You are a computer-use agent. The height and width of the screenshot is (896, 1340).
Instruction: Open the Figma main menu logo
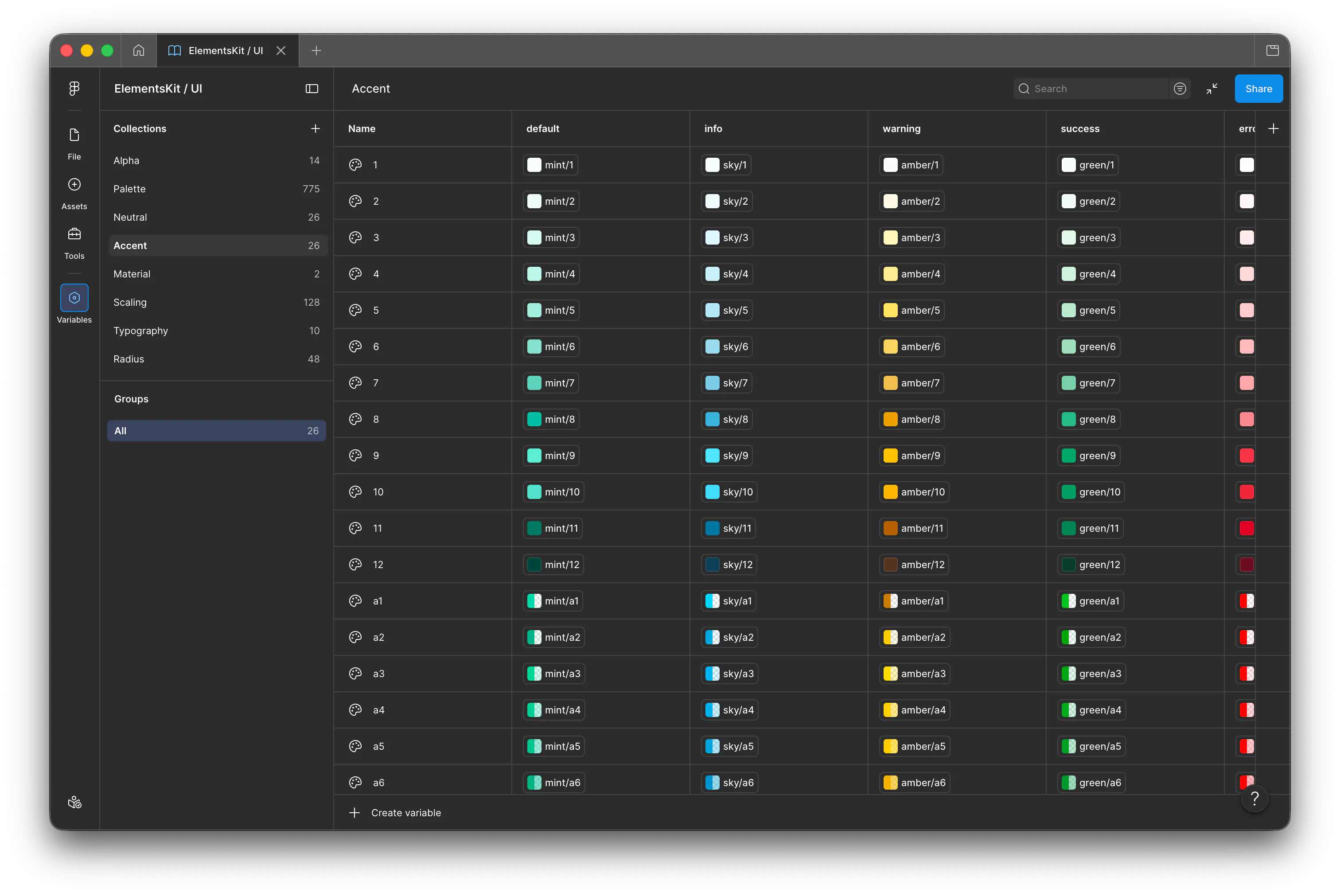point(74,88)
